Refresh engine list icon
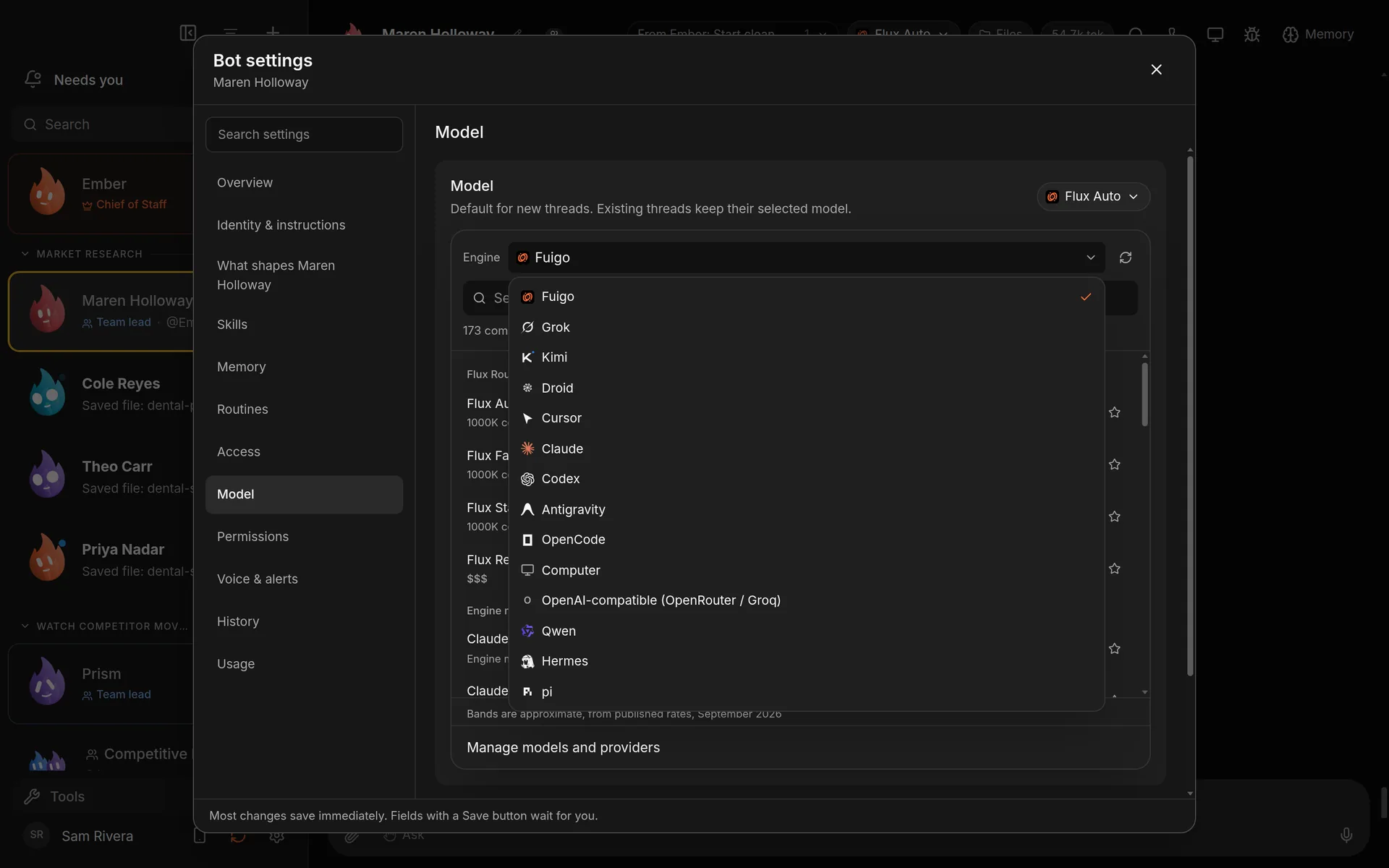 point(1126,258)
